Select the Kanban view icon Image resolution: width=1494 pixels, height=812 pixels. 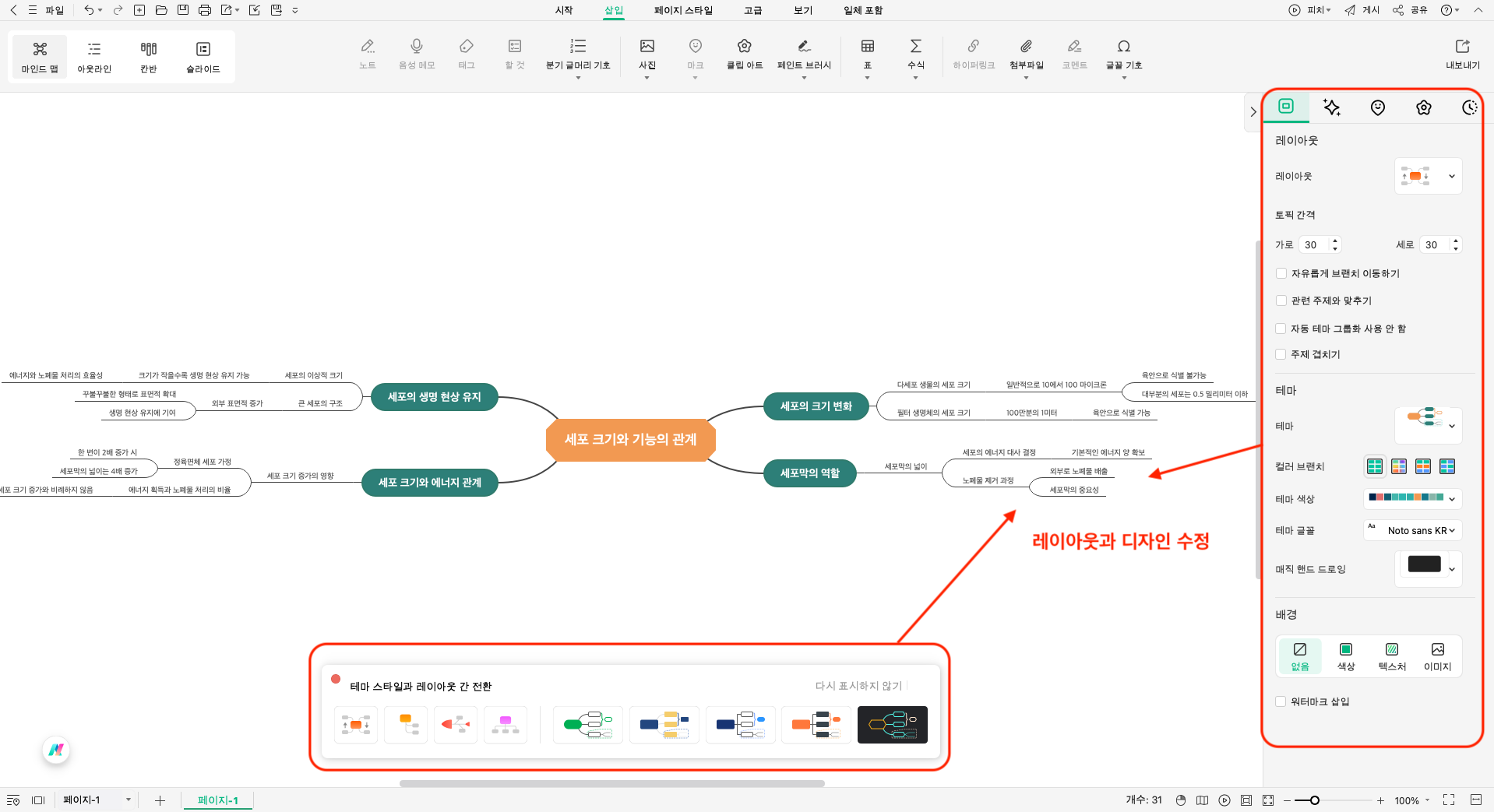click(148, 57)
